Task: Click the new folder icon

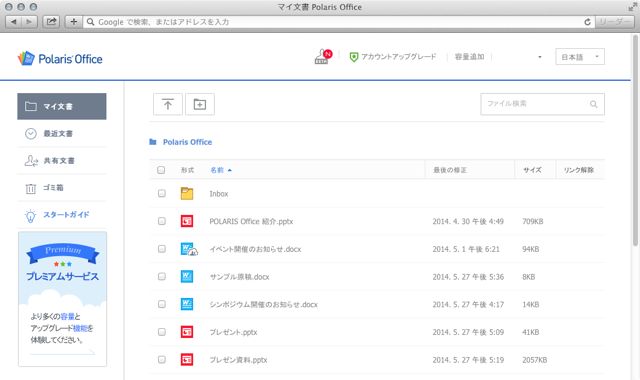Action: (200, 104)
